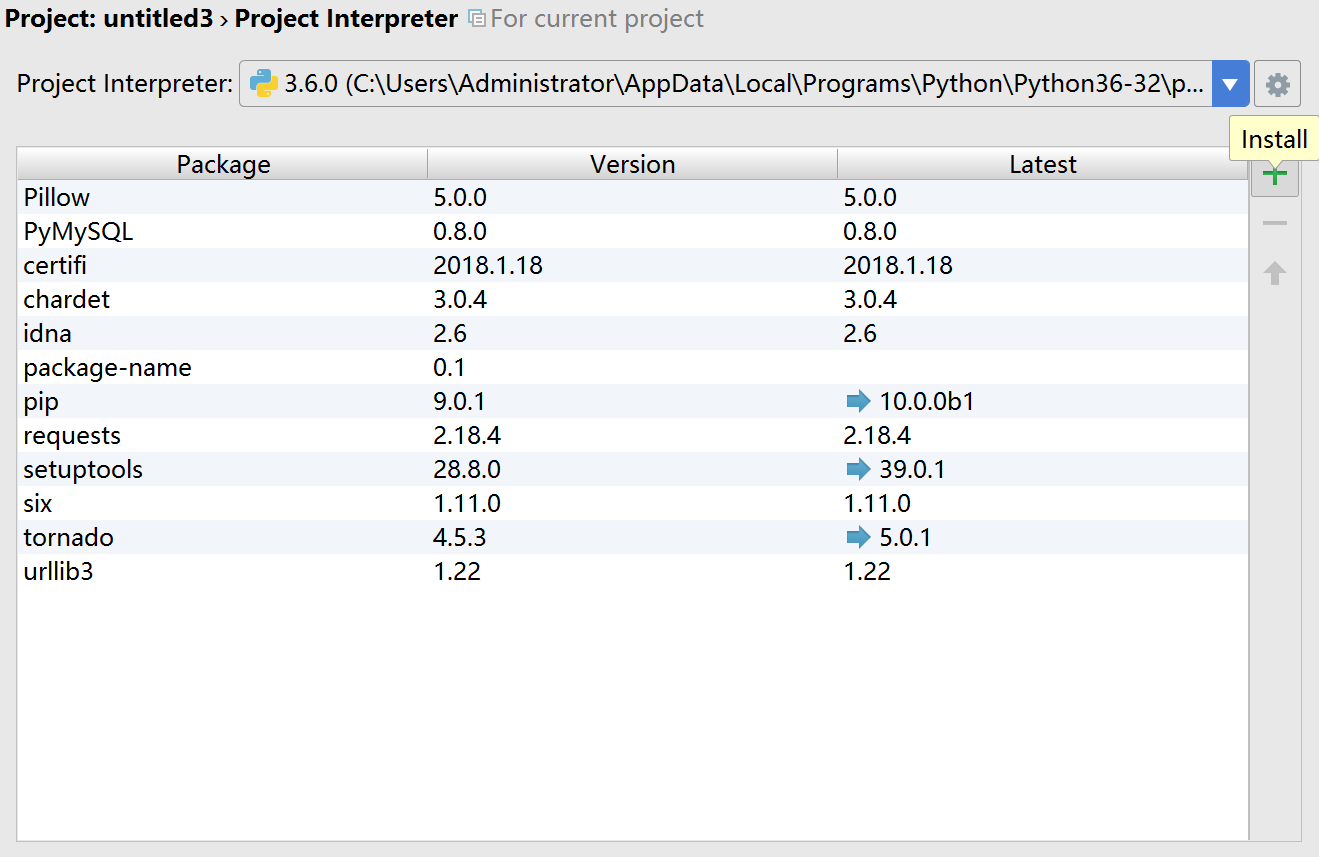Select the idna package row
This screenshot has height=857, width=1319.
(x=633, y=333)
